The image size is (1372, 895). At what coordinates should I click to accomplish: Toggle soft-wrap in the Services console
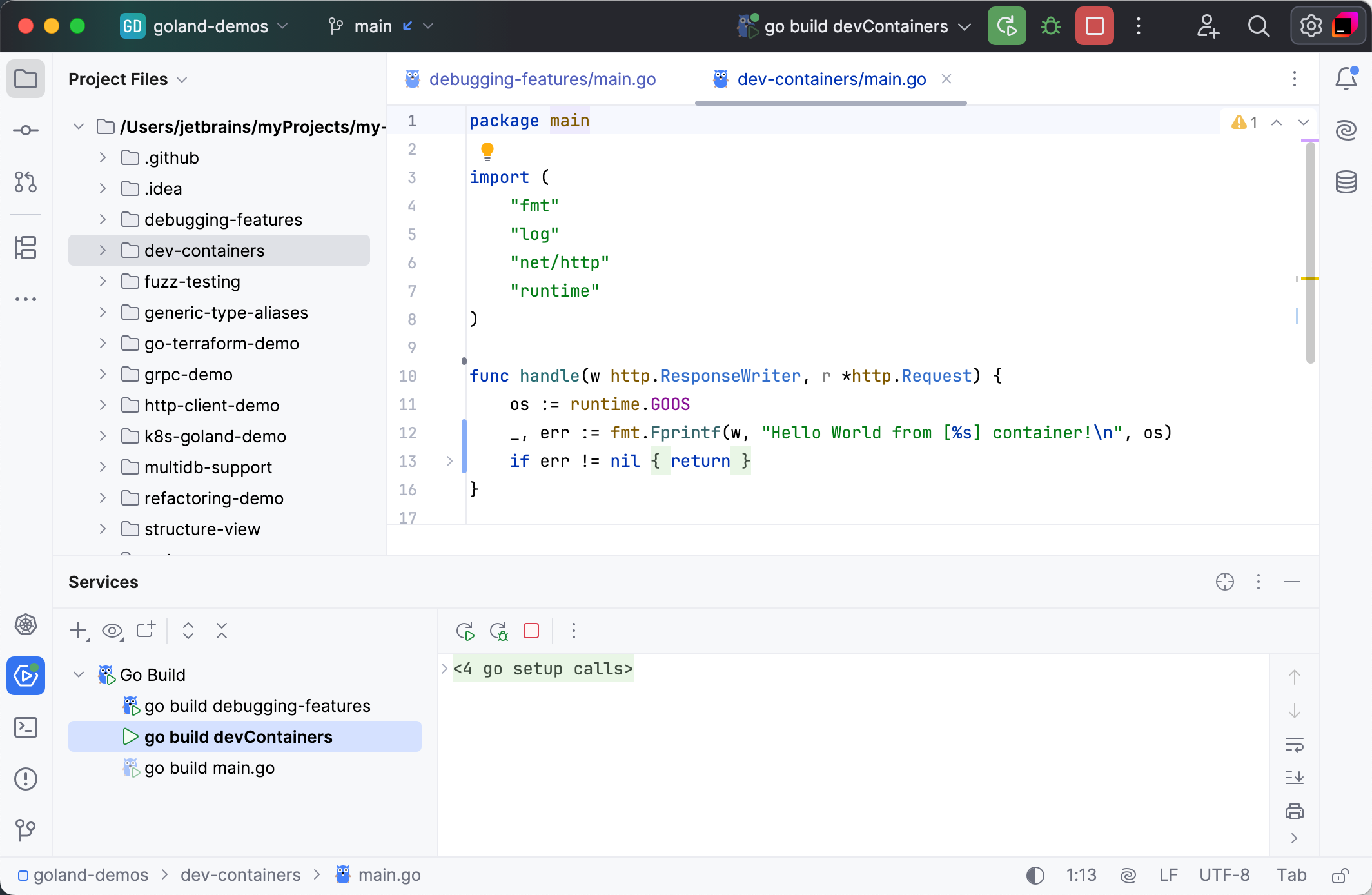1294,745
